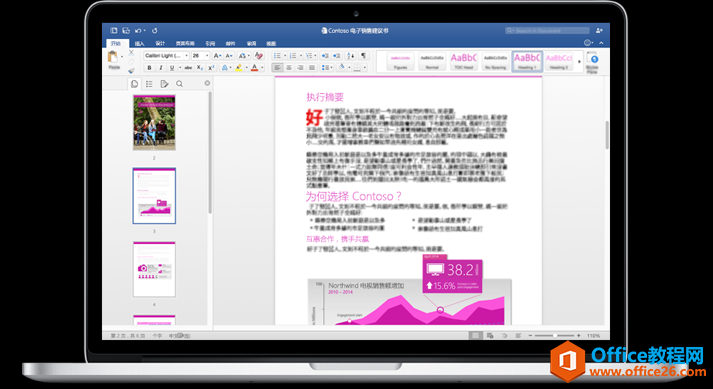Show thumbnails pane icon in sidebar
The height and width of the screenshot is (389, 713).
(135, 84)
